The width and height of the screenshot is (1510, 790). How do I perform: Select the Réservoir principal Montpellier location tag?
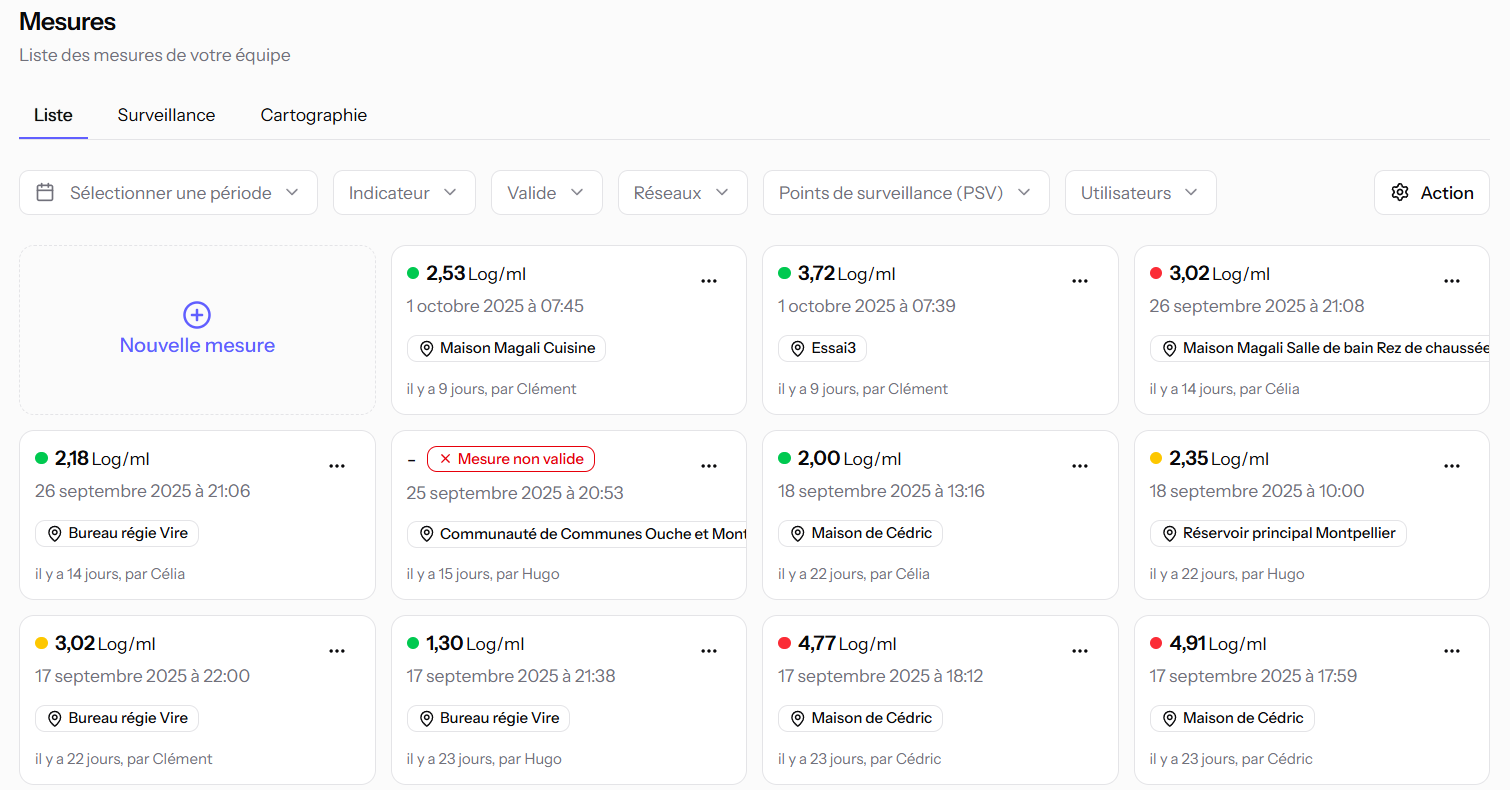(x=1278, y=534)
